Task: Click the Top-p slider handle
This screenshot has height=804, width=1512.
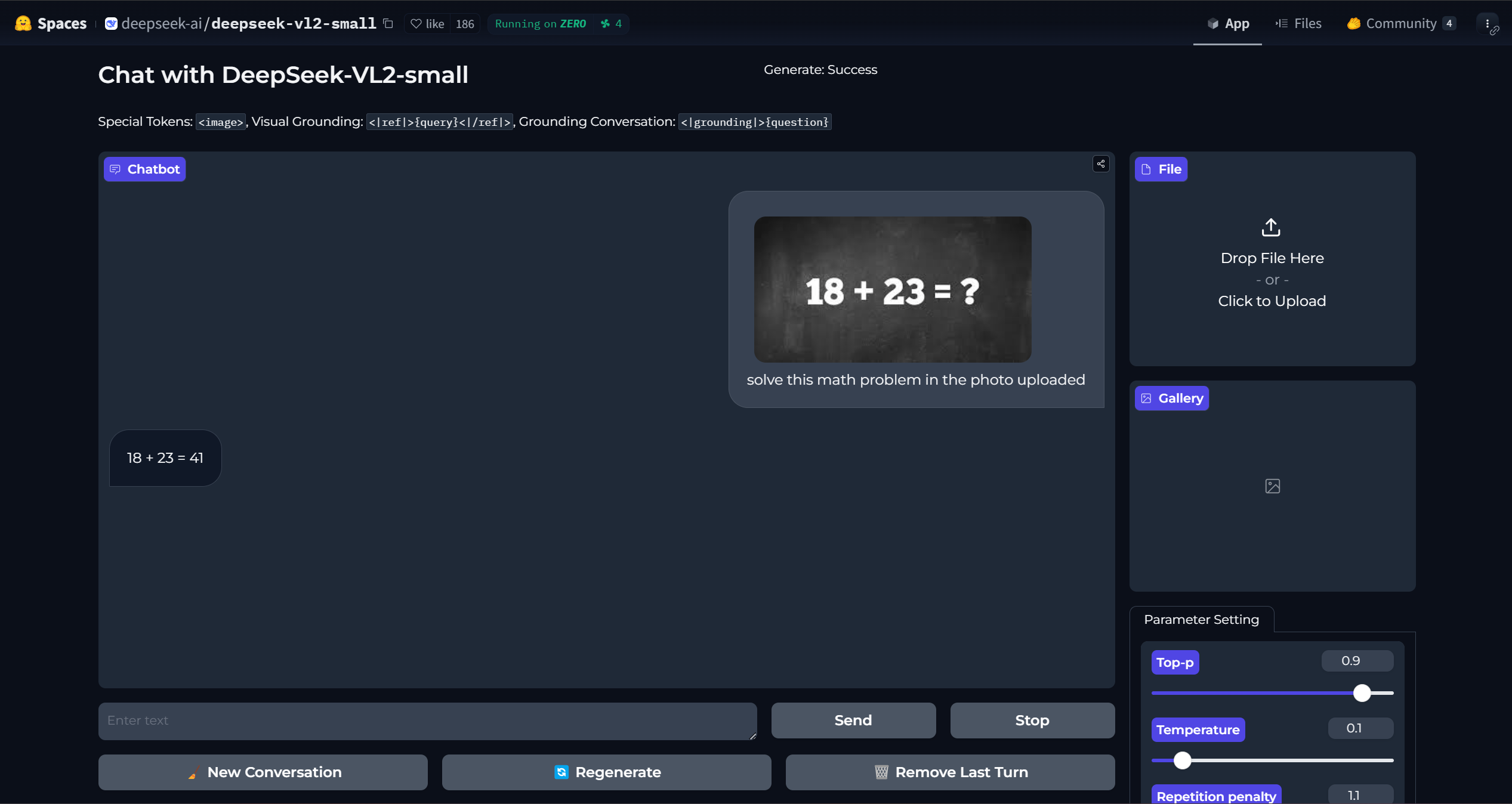Action: [1362, 693]
